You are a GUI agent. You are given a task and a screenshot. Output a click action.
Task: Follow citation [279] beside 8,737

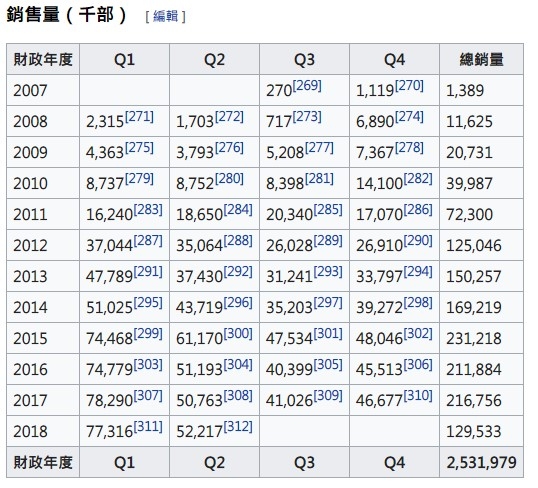(x=139, y=178)
